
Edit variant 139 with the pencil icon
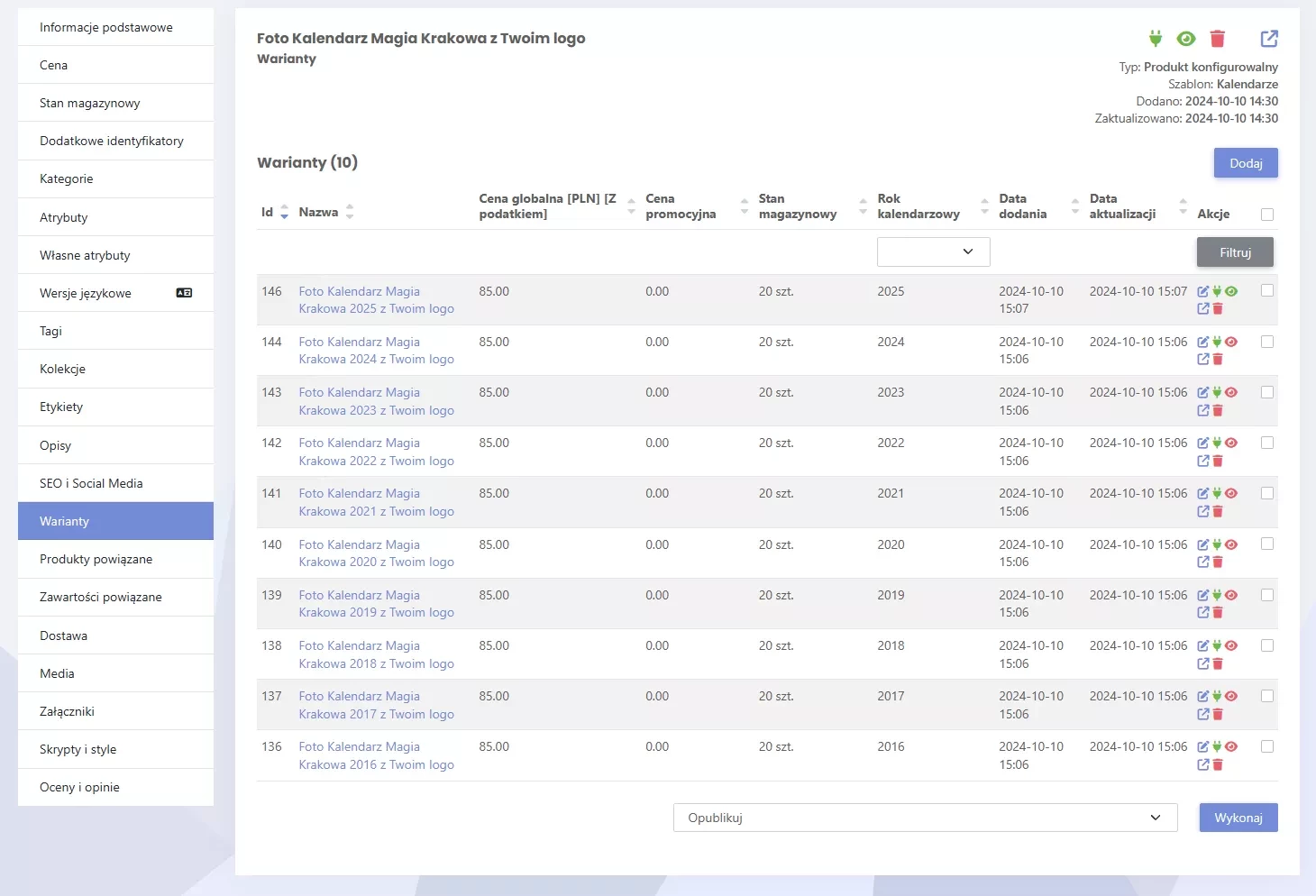[1202, 596]
